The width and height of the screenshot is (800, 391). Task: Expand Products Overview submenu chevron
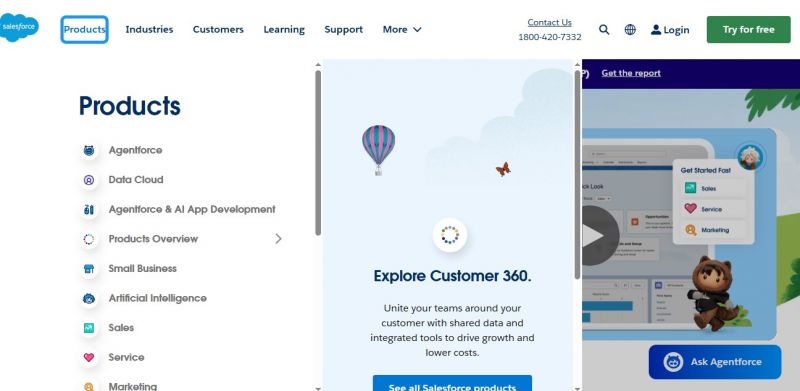tap(278, 238)
